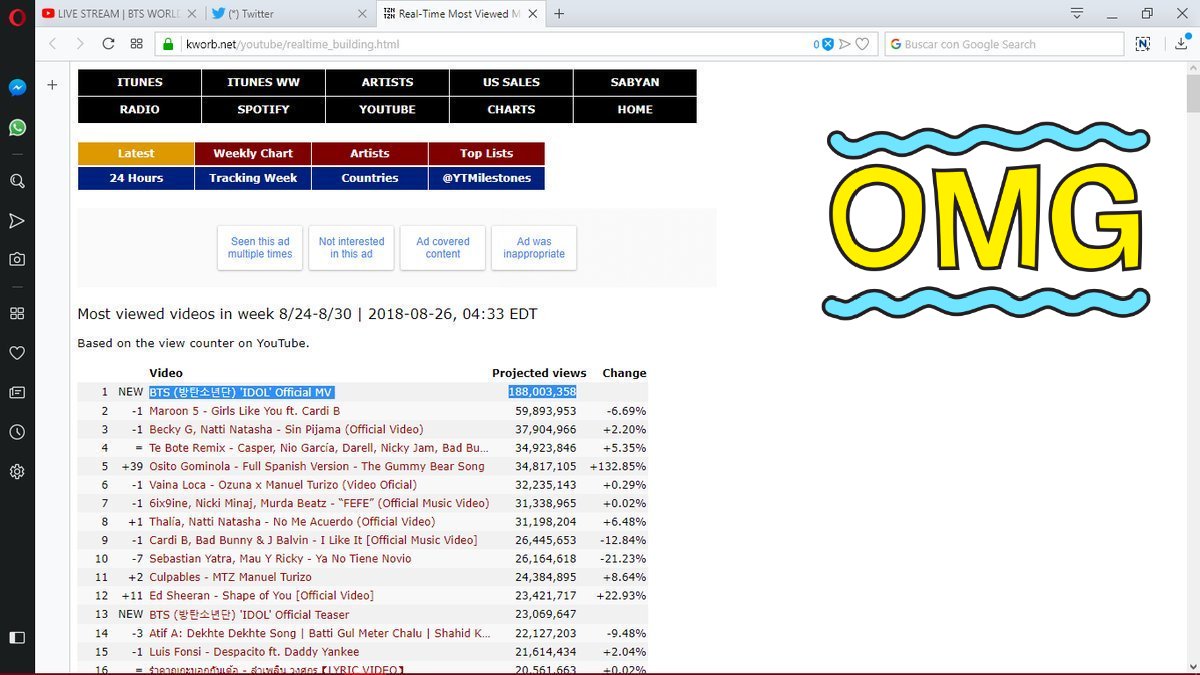Screen dimensions: 1200x675
Task: Click the plus icon below the tab bar
Action: 52,85
